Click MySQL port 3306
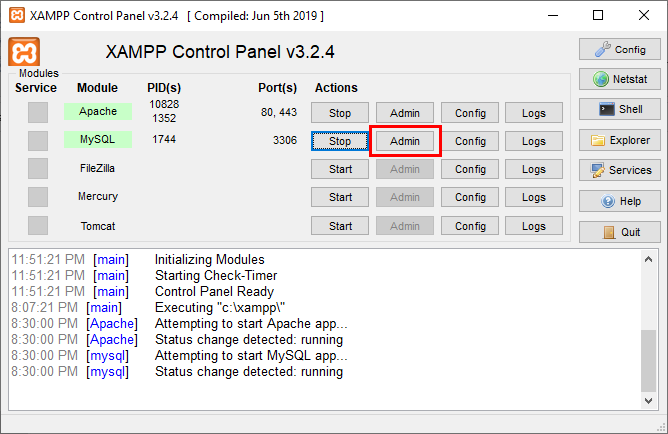 point(285,140)
